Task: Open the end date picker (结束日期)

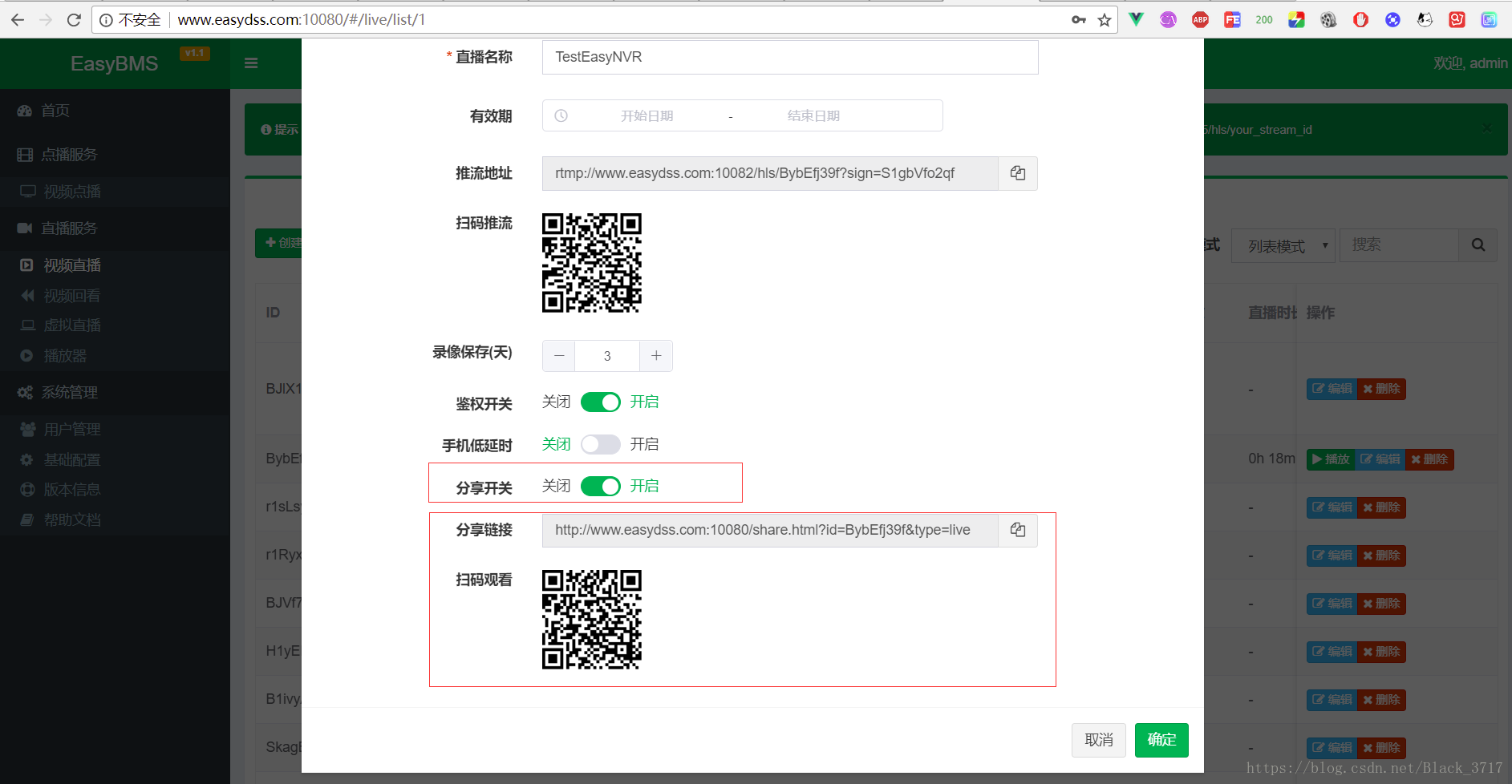Action: click(813, 115)
